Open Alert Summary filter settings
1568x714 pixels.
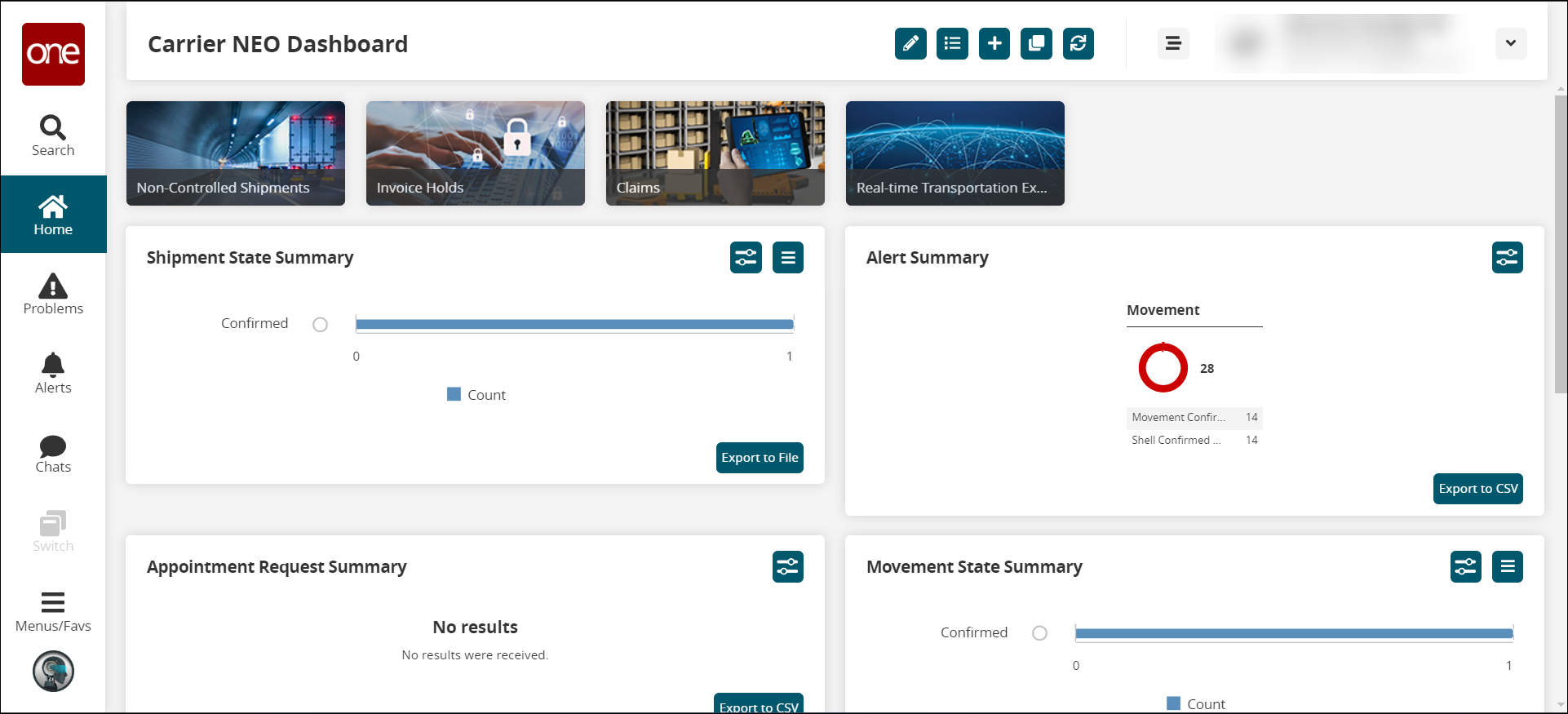point(1508,258)
